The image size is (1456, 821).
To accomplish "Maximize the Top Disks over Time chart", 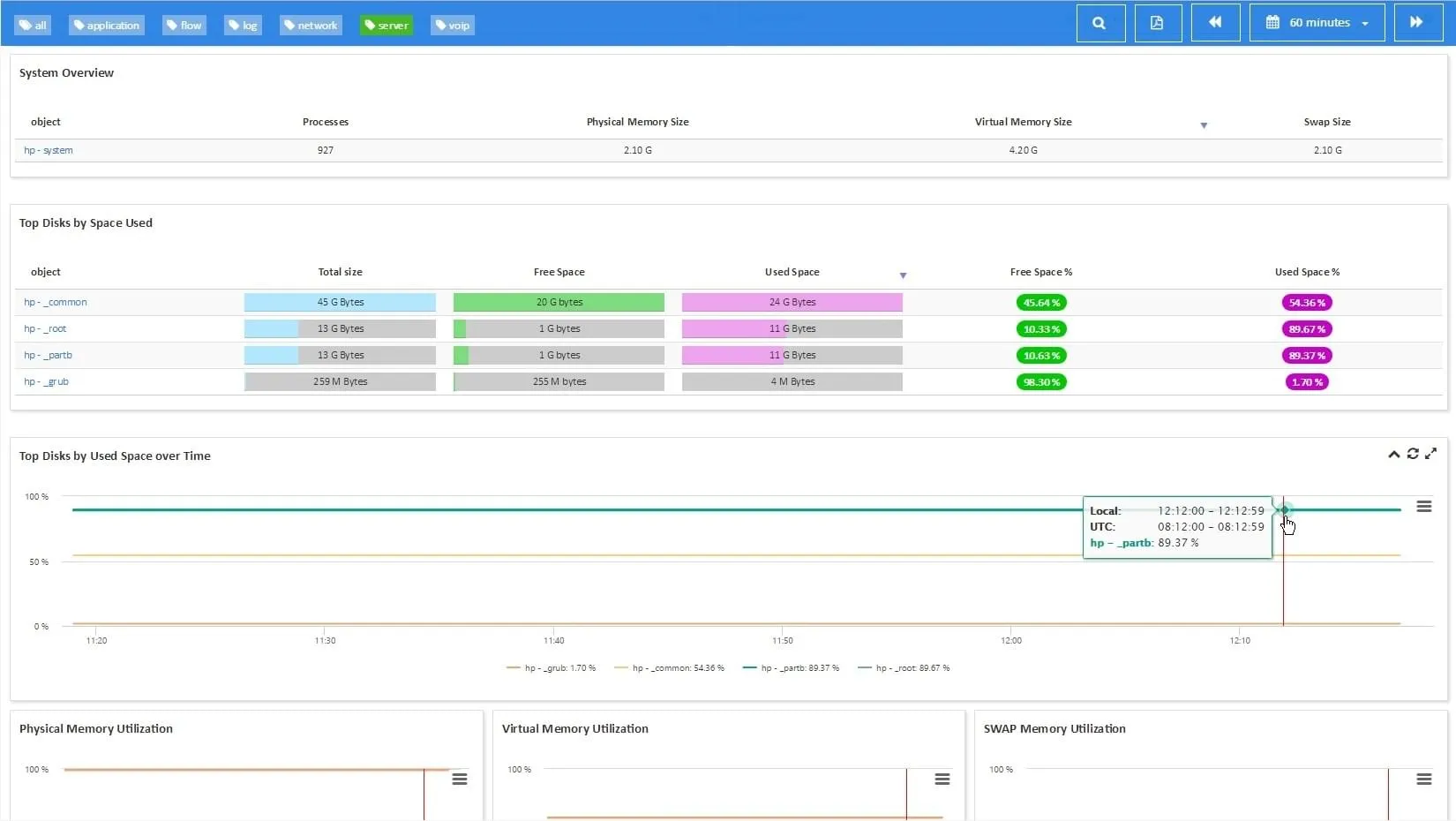I will [x=1431, y=454].
